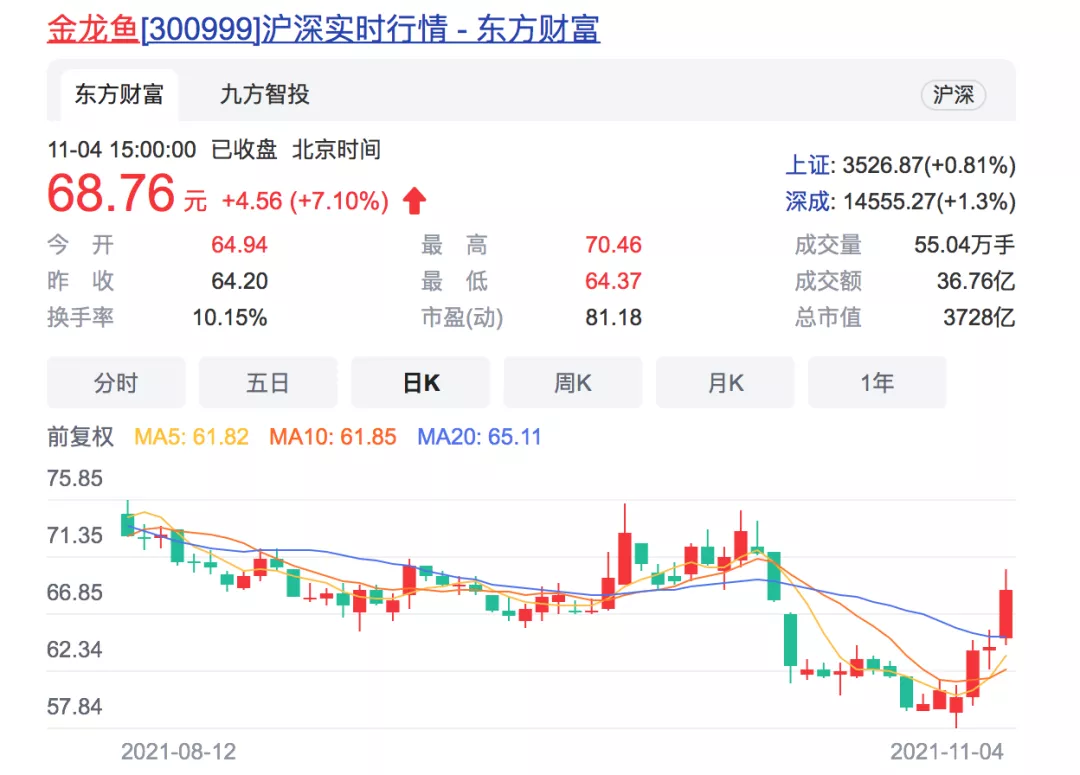The image size is (1080, 775).
Task: Click the 上证 index link
Action: (808, 165)
